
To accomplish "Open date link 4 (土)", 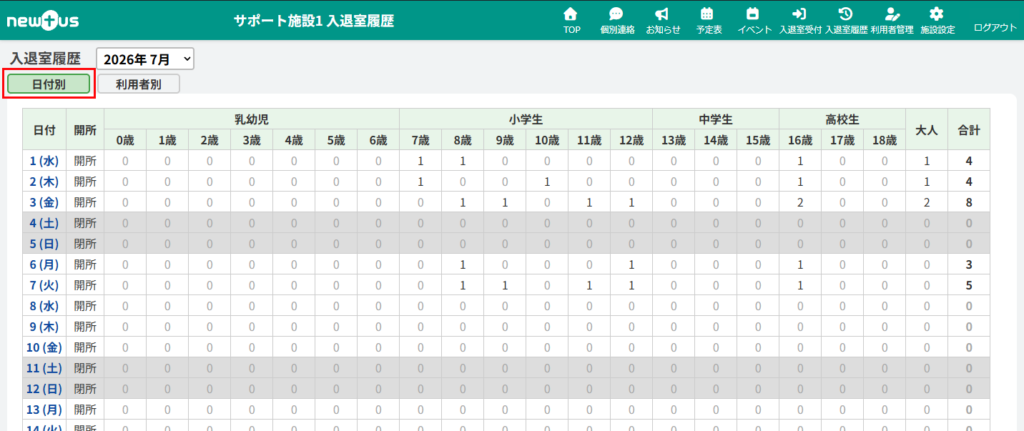I will pos(45,223).
